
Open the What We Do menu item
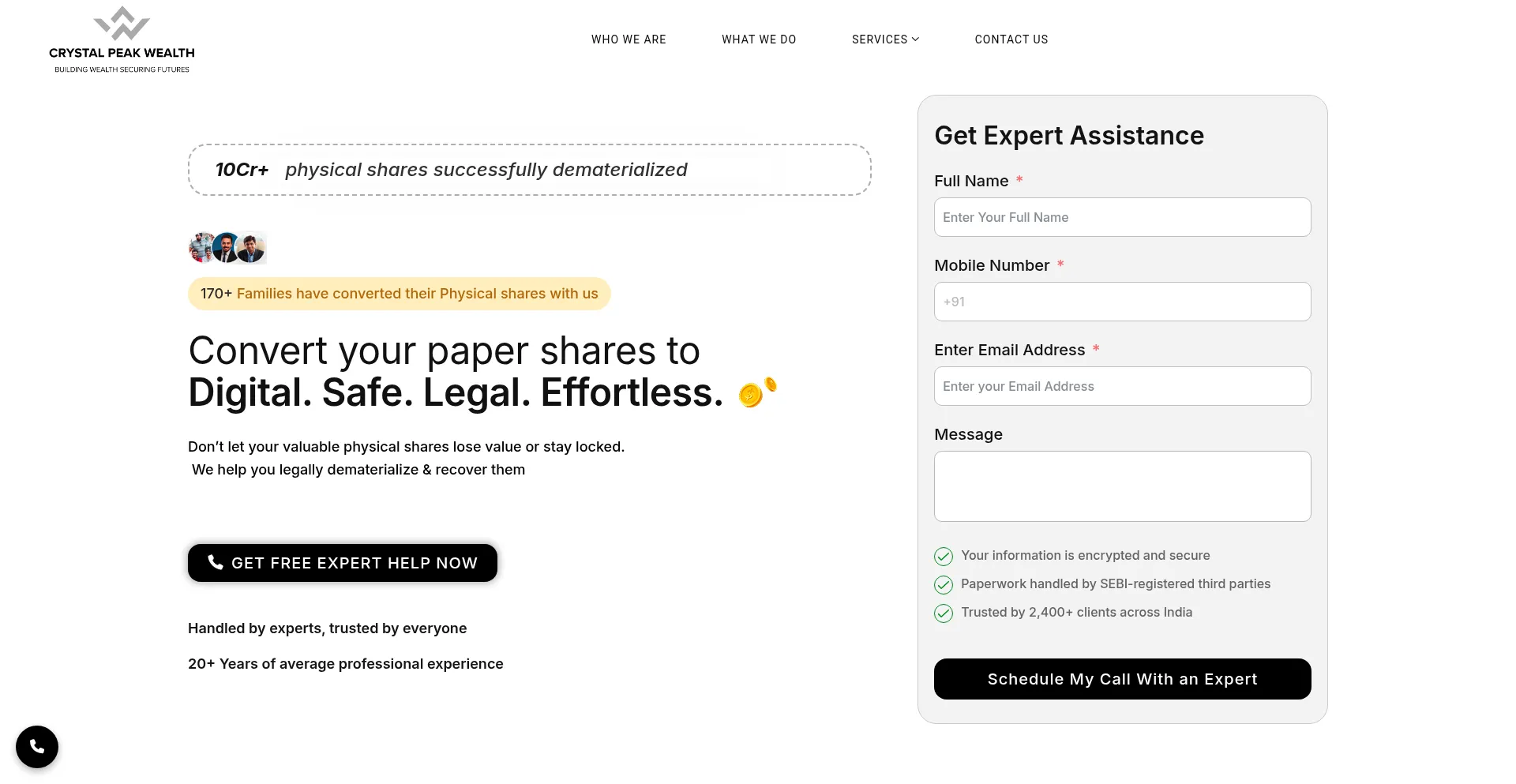[x=759, y=39]
